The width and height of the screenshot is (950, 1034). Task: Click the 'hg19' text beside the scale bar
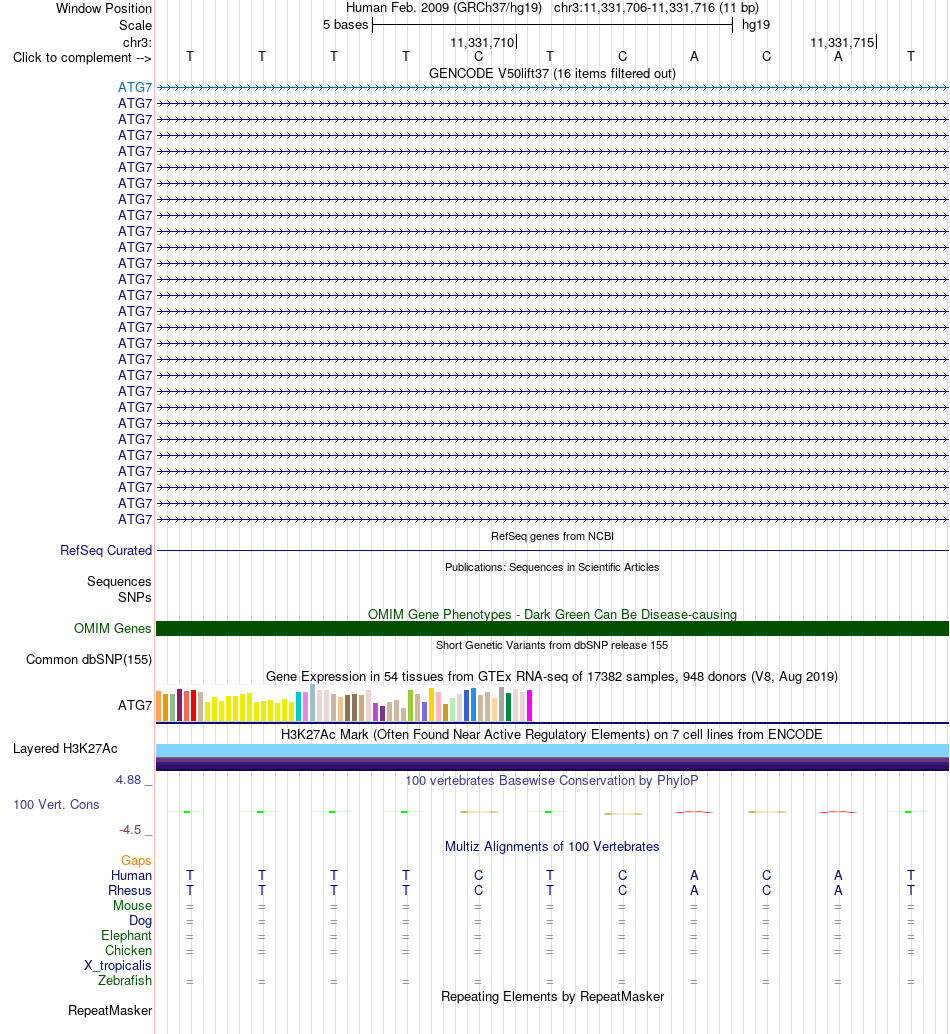[756, 24]
